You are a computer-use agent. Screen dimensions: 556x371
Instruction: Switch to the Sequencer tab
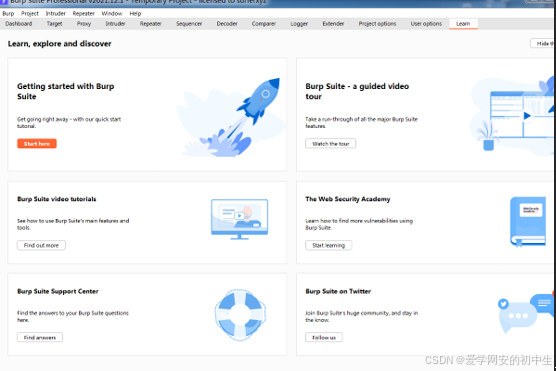(189, 24)
